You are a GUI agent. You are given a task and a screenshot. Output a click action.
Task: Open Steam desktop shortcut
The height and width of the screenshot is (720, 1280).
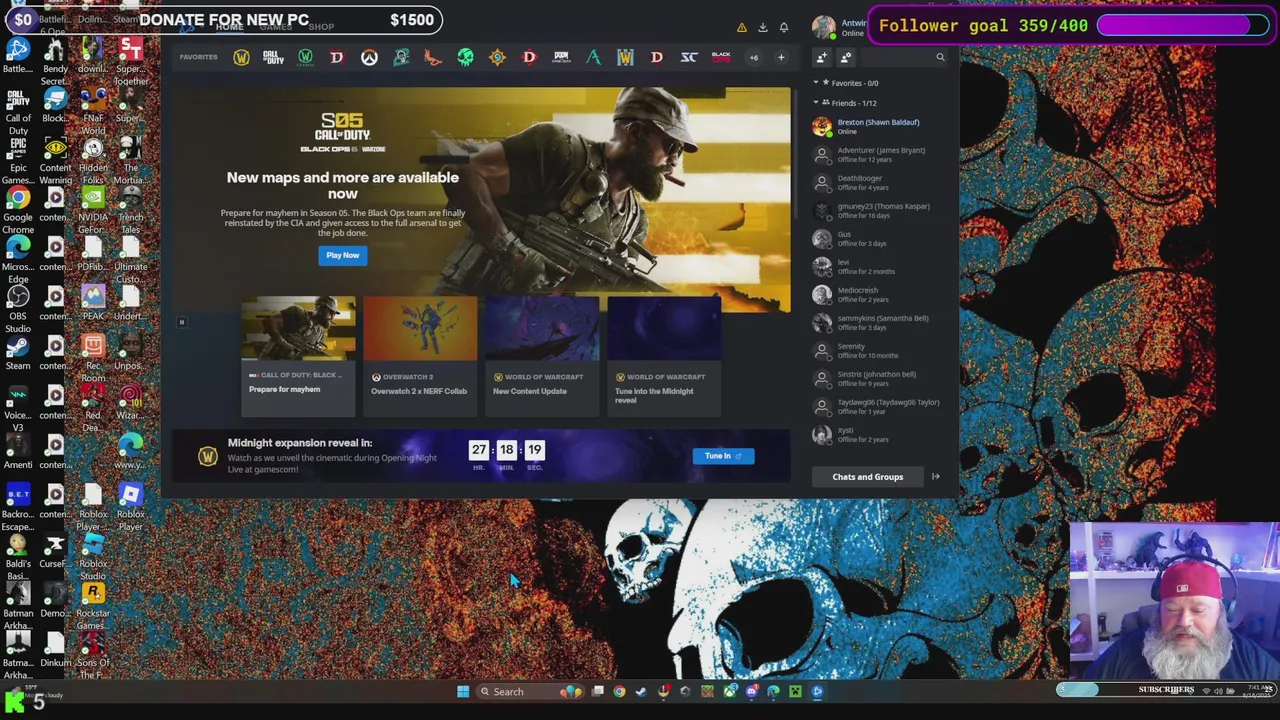18,353
